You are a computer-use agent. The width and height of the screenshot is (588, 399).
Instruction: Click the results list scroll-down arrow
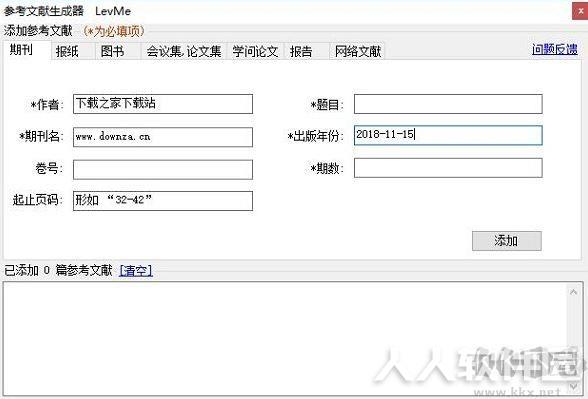tap(573, 387)
